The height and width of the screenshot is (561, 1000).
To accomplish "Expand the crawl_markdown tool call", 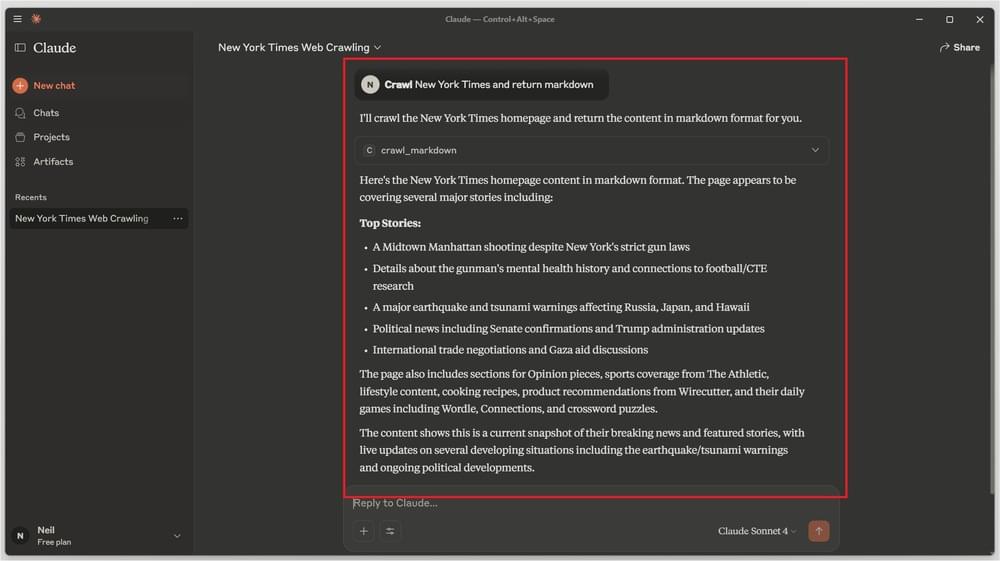I will tap(815, 151).
